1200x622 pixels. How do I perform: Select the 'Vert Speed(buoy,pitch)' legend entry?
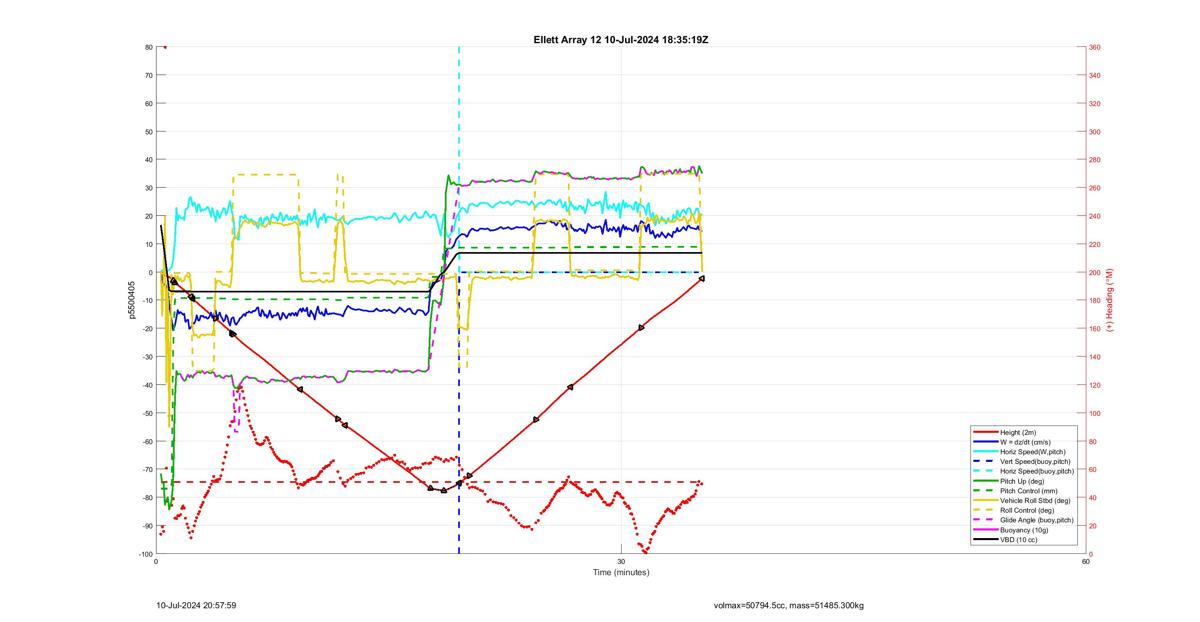coord(1036,461)
